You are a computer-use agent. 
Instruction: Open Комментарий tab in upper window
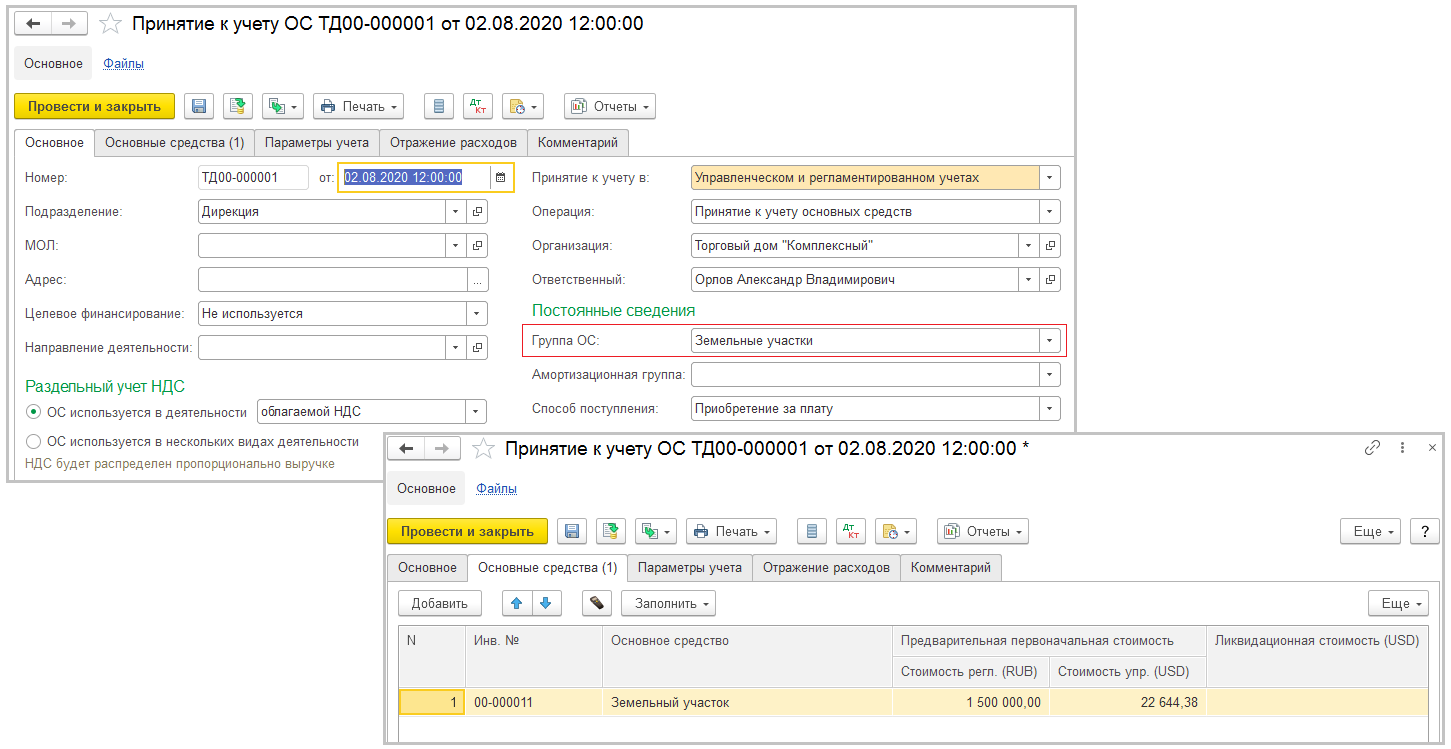pyautogui.click(x=579, y=143)
